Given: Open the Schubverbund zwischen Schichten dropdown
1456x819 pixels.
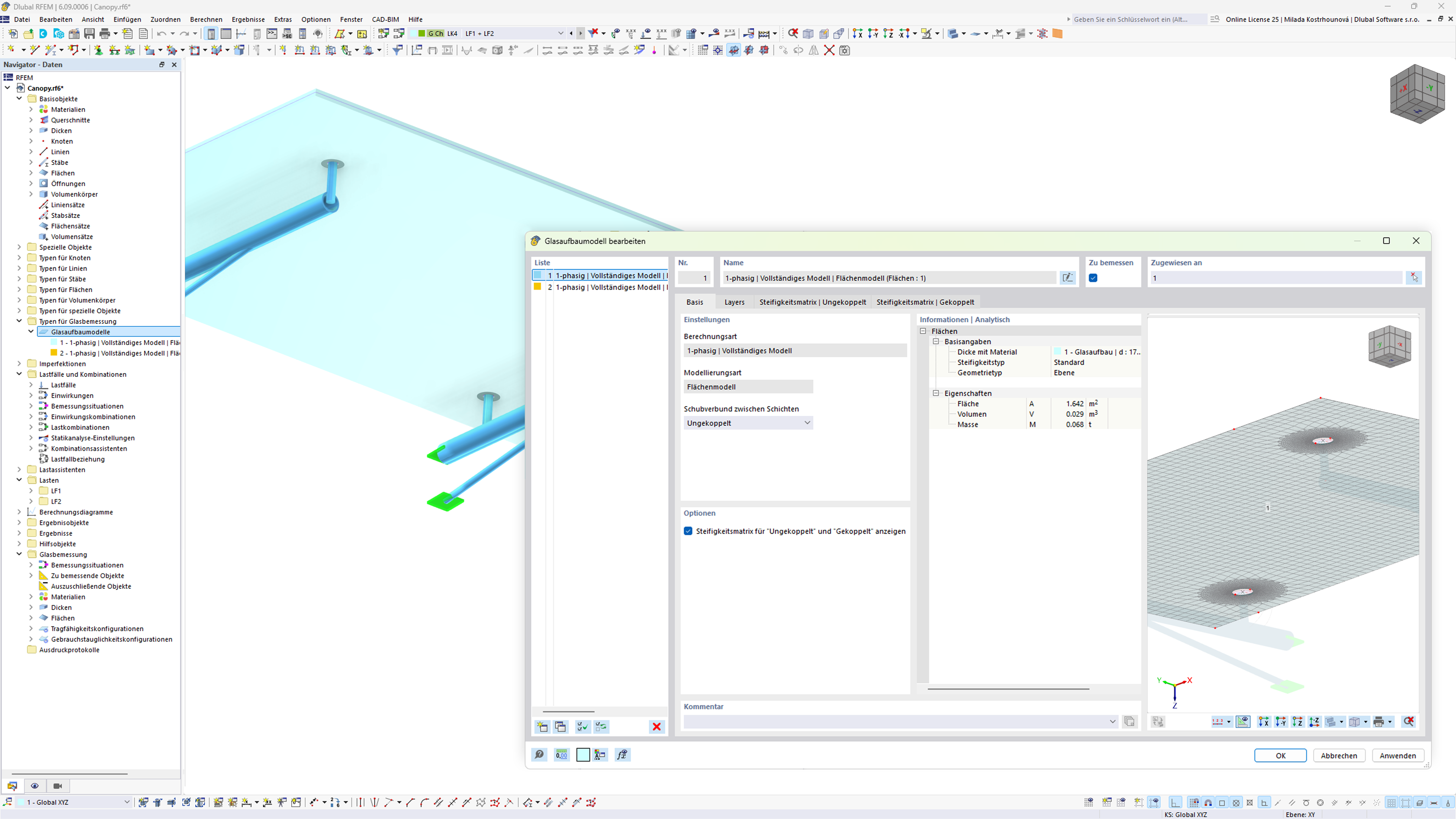Looking at the screenshot, I should [x=808, y=423].
